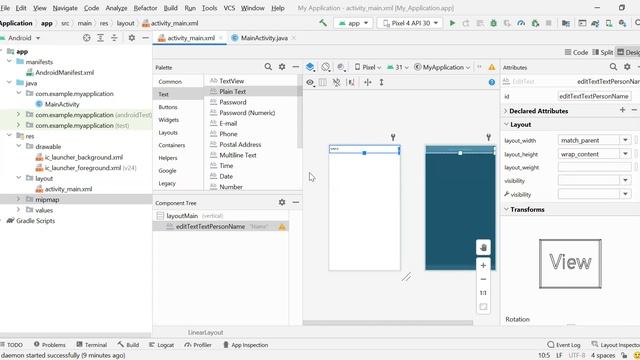The width and height of the screenshot is (640, 360).
Task: Switch to Code view mode
Action: 576,52
